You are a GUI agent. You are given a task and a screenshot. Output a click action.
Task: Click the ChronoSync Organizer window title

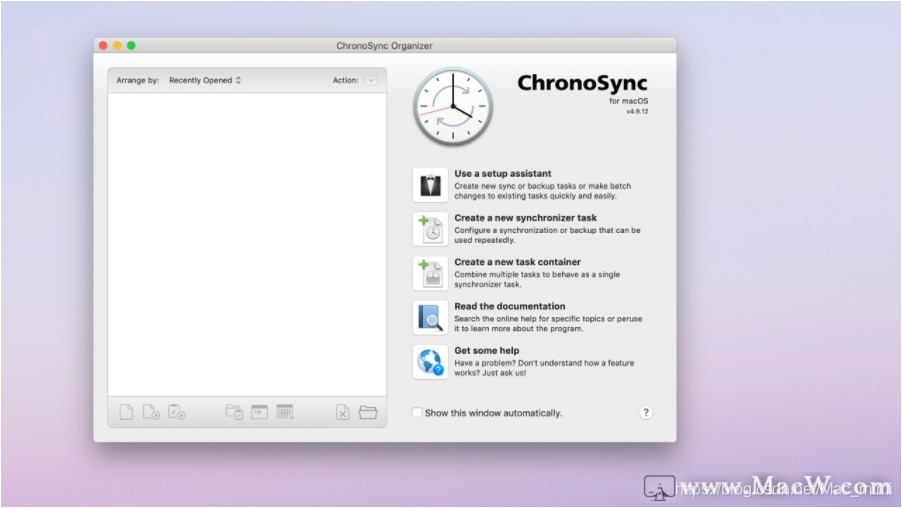384,45
